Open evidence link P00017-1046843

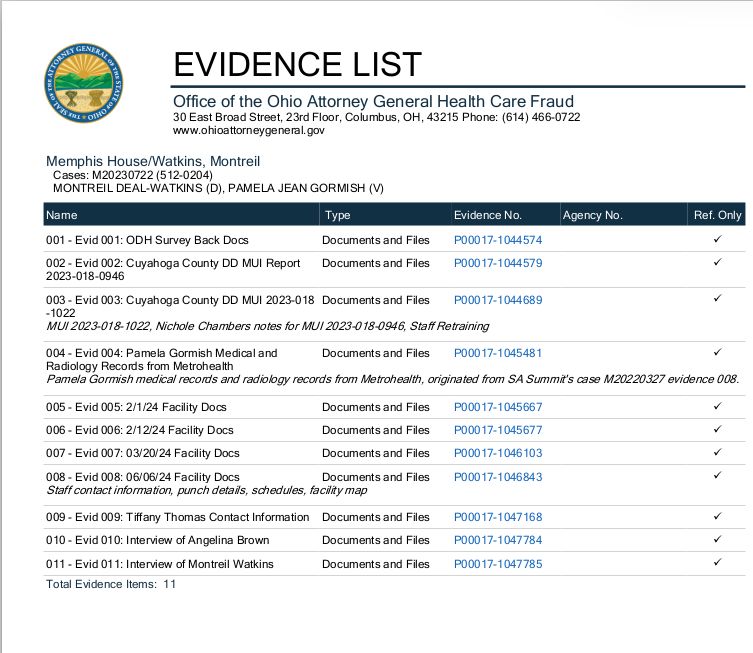point(498,477)
